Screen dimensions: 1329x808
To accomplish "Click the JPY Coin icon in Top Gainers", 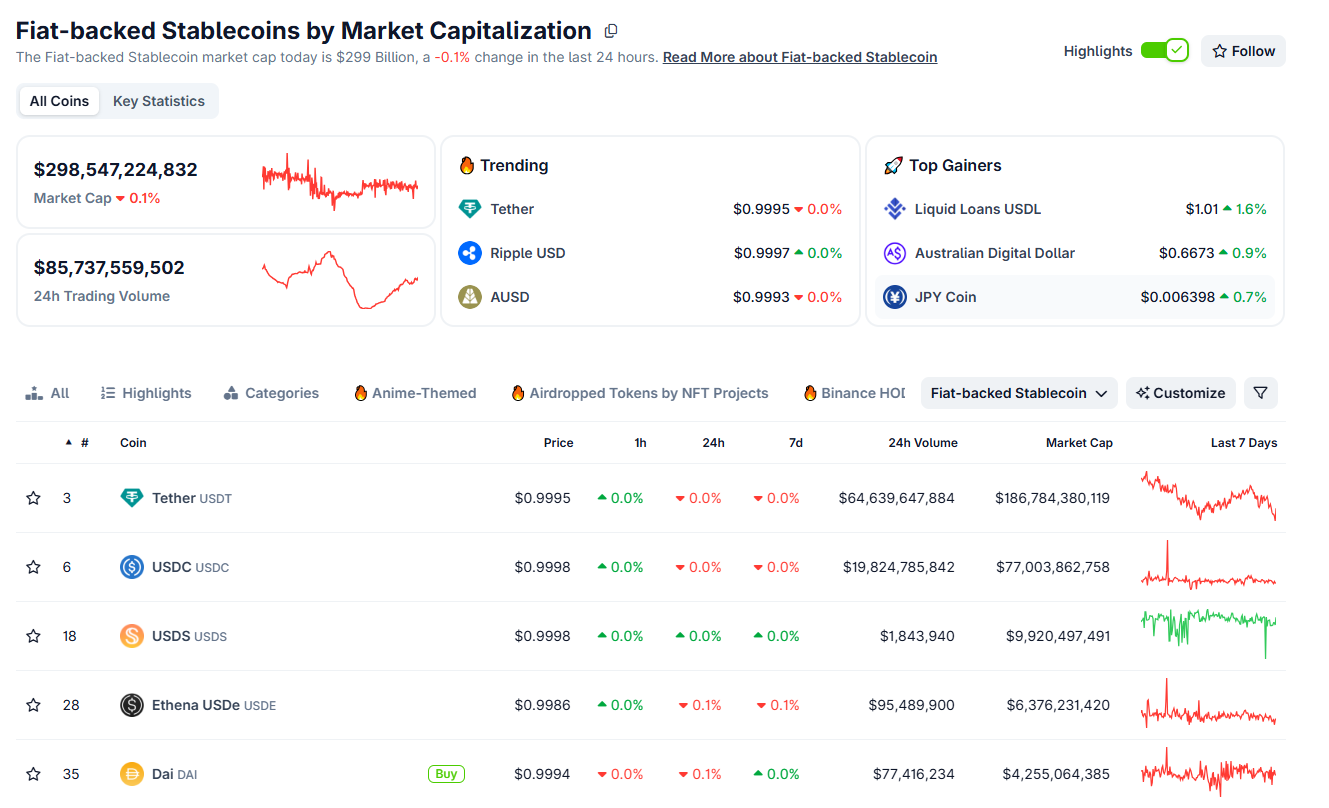I will 895,297.
